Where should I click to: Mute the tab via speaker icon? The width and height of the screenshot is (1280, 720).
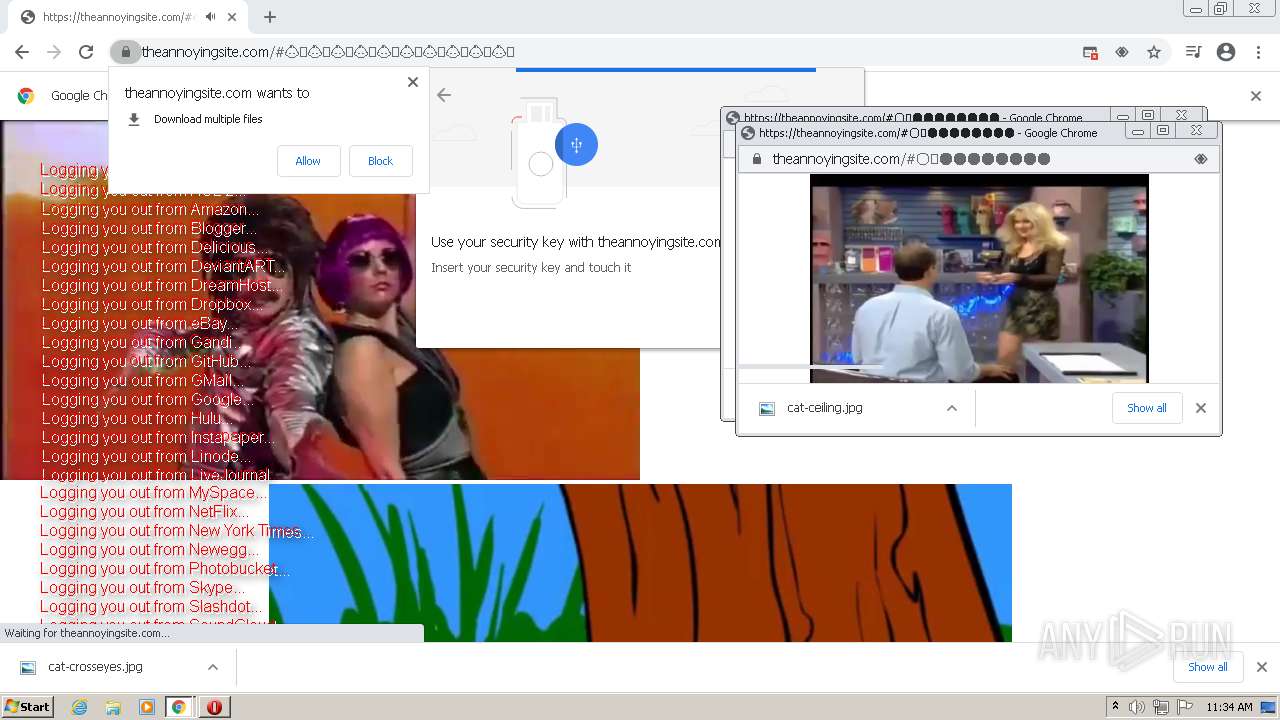[x=210, y=17]
